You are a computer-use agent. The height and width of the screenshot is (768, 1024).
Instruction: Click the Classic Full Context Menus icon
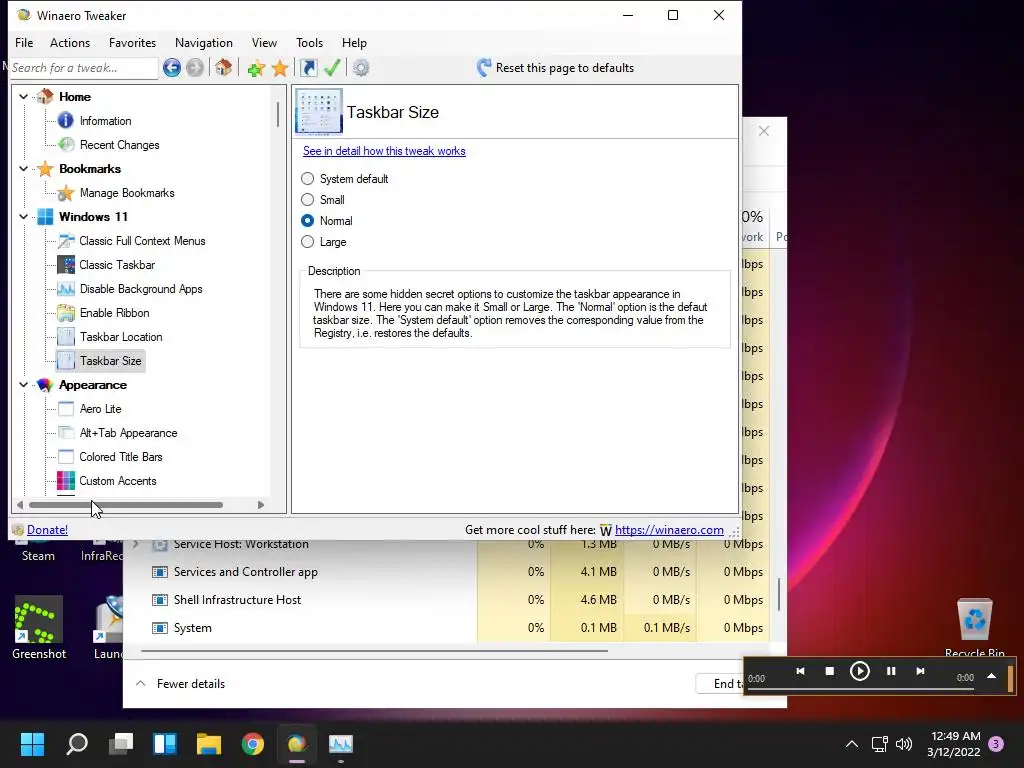[x=66, y=241]
